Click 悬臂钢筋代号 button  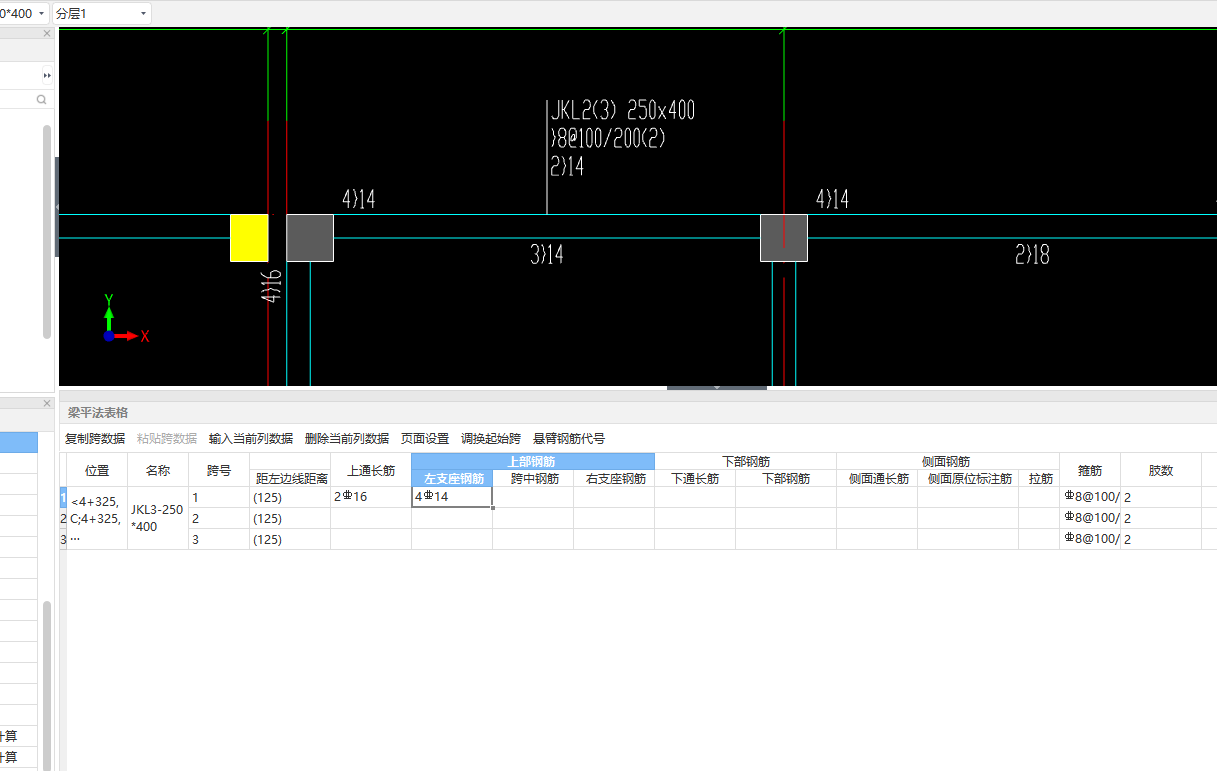click(569, 438)
